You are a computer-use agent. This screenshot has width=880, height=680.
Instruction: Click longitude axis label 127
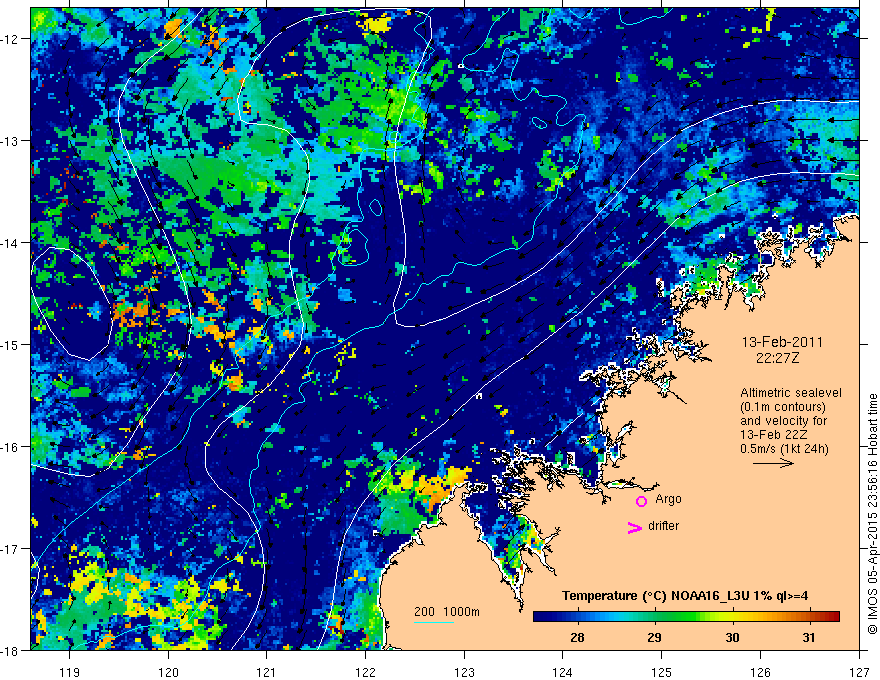859,672
